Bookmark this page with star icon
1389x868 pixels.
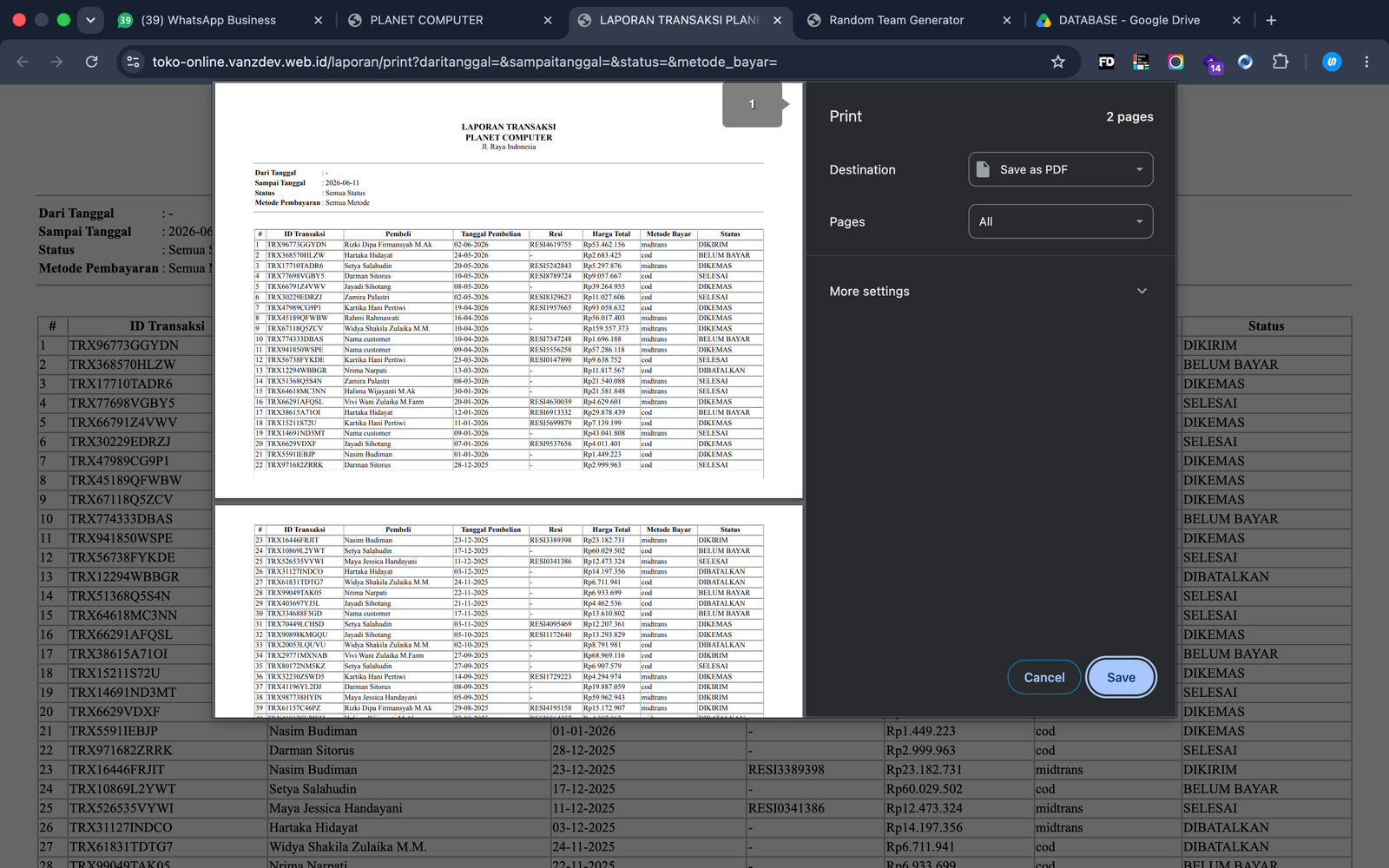pos(1057,62)
